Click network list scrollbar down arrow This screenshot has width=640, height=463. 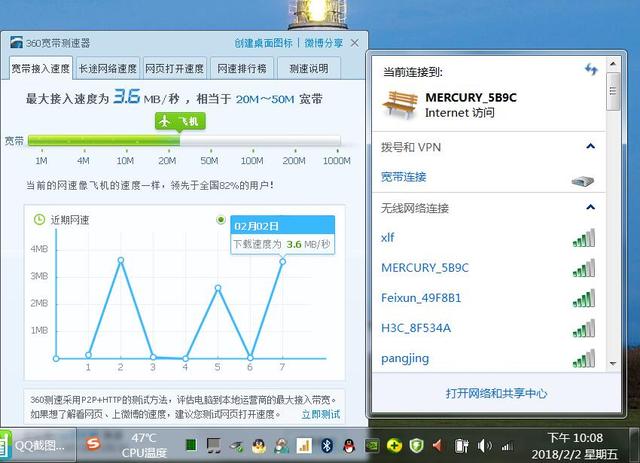(x=613, y=363)
